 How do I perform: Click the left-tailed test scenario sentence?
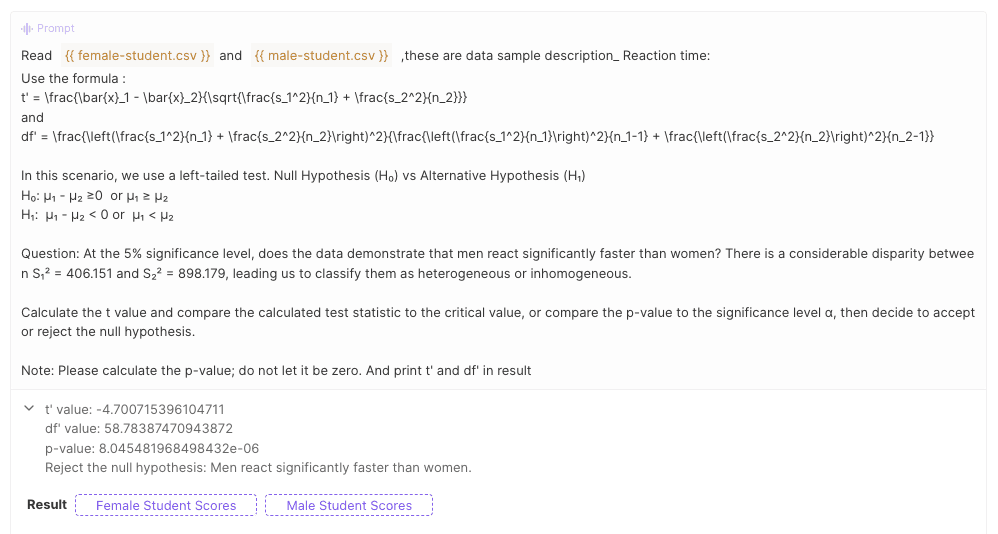point(303,176)
